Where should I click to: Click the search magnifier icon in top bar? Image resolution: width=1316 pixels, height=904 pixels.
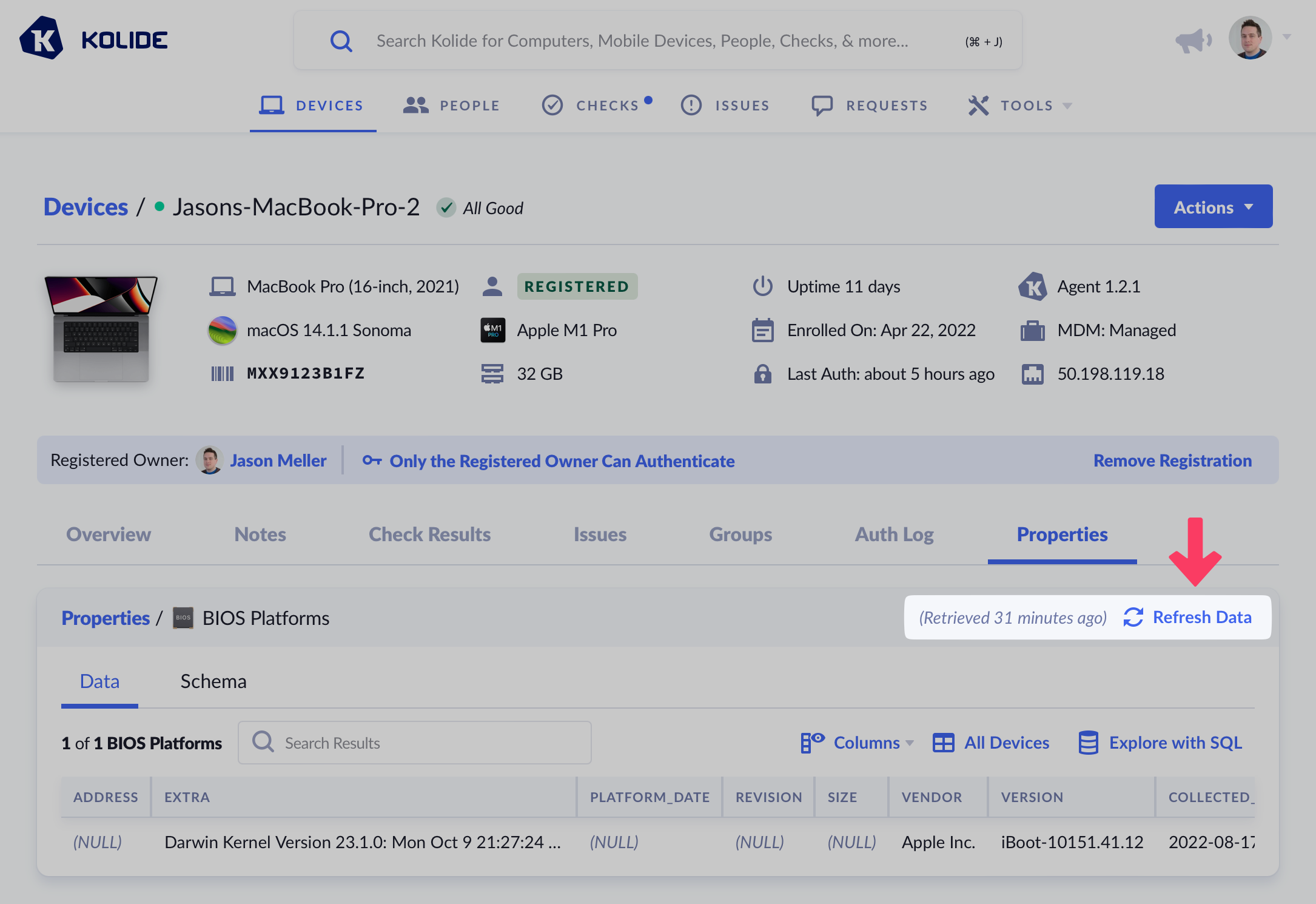pyautogui.click(x=341, y=41)
